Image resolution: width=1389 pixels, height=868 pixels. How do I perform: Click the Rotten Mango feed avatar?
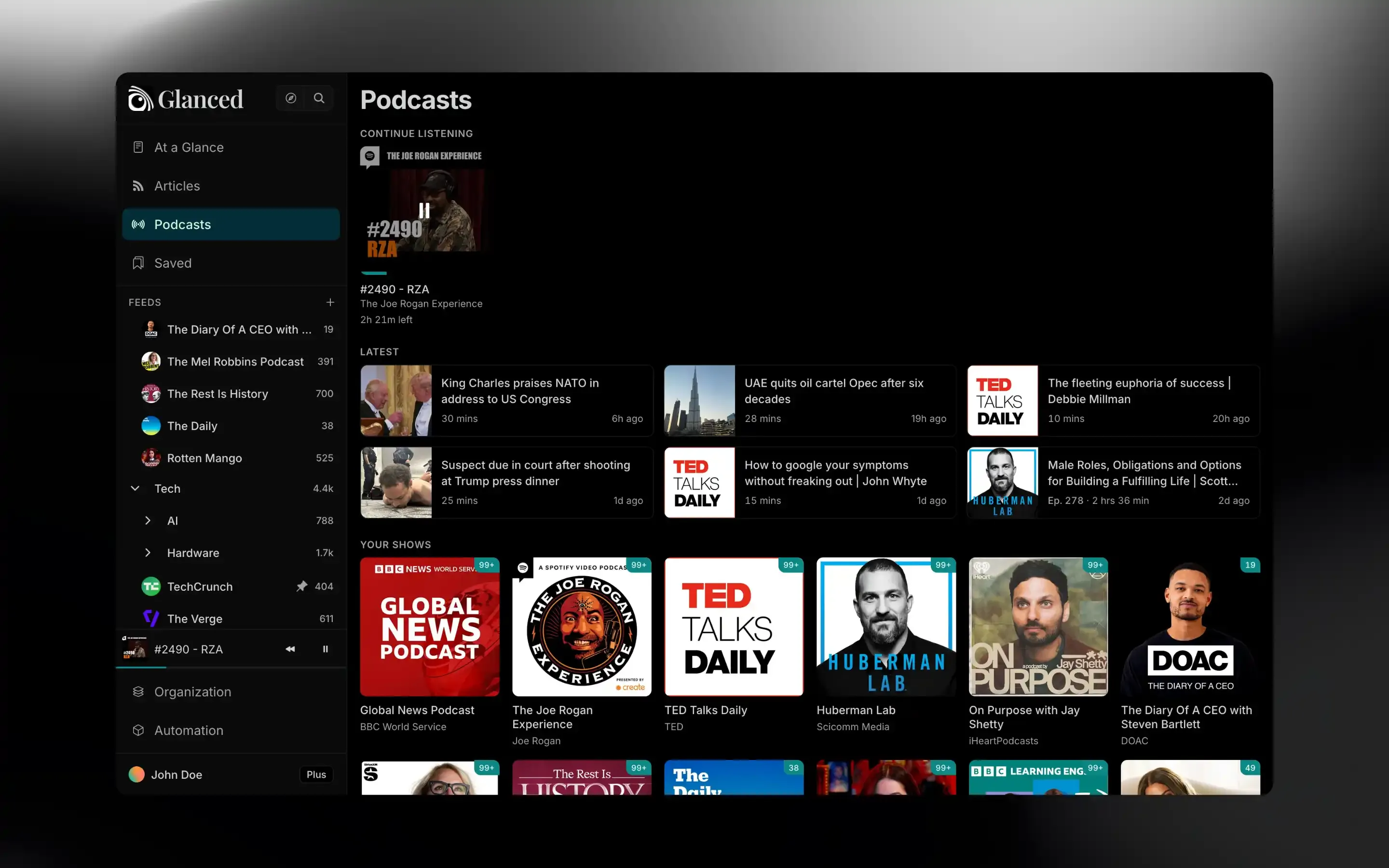tap(151, 458)
